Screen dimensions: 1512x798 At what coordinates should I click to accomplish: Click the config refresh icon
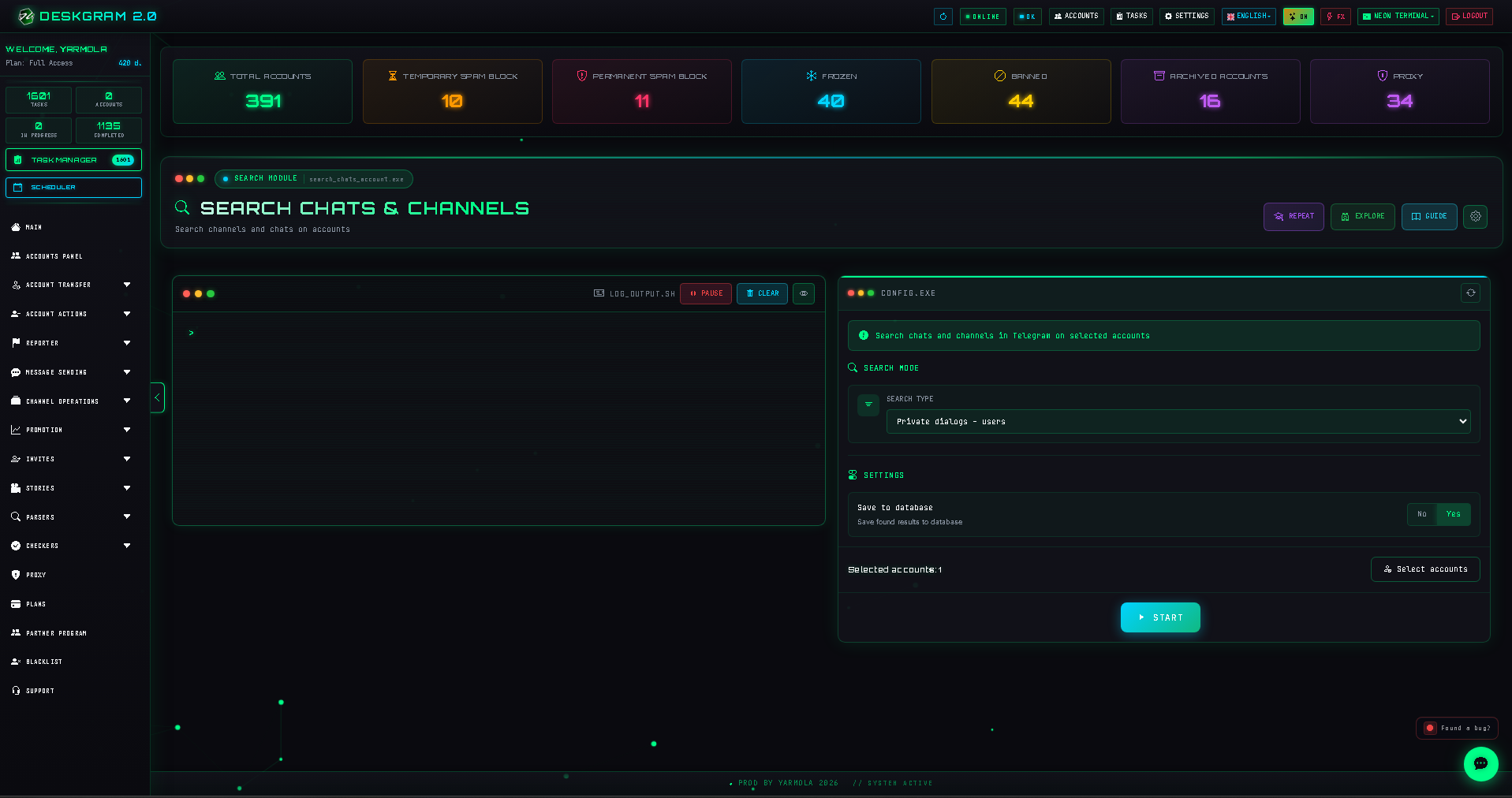click(x=1470, y=293)
